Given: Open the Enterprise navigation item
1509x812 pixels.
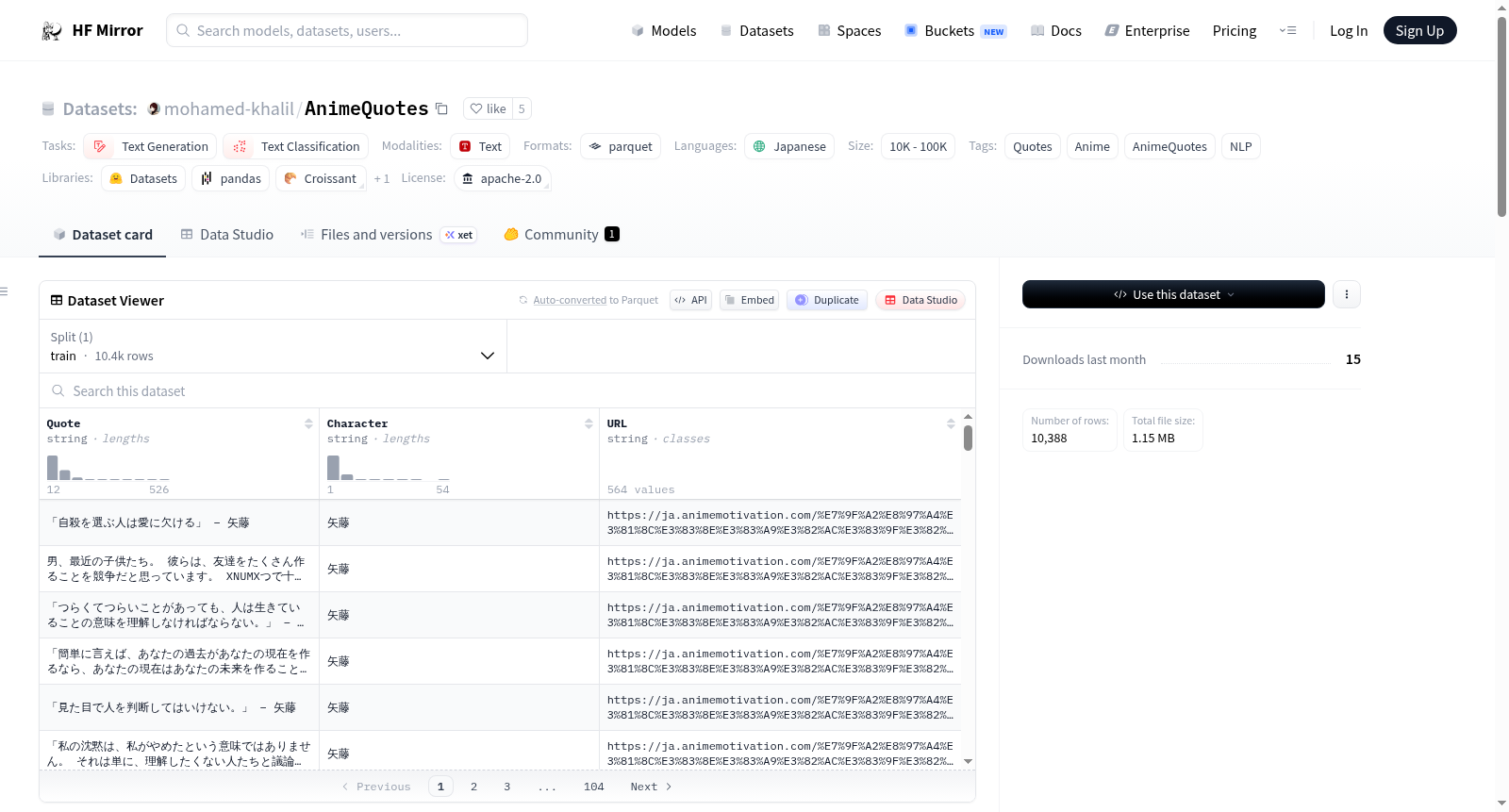Looking at the screenshot, I should click(x=1147, y=31).
